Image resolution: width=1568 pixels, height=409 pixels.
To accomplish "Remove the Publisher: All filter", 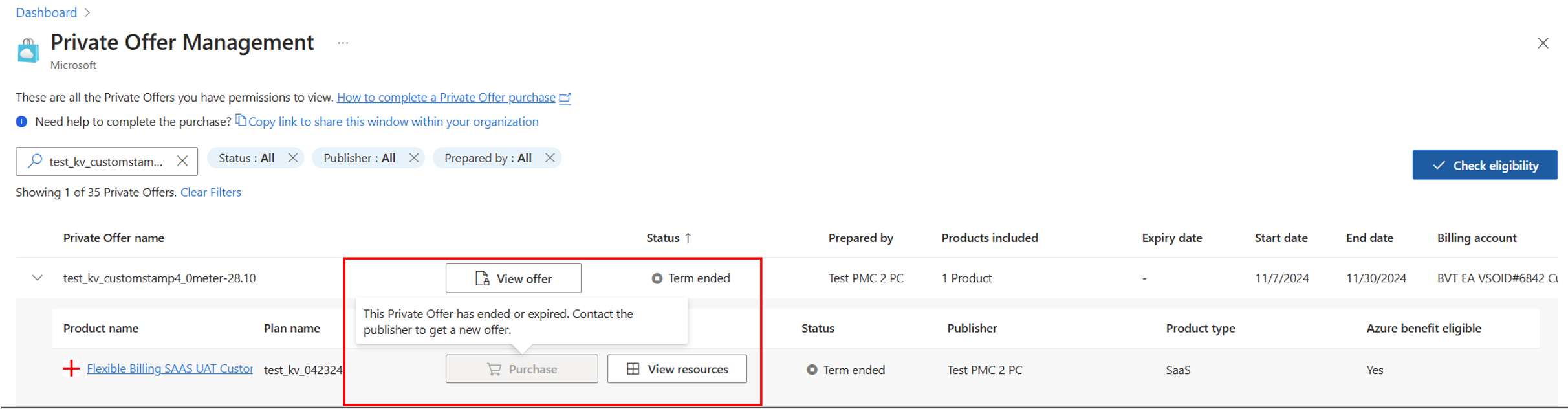I will click(414, 158).
